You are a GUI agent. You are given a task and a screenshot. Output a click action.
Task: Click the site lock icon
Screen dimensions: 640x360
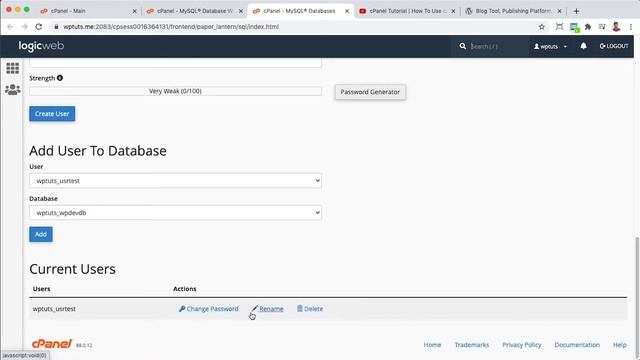[x=56, y=27]
